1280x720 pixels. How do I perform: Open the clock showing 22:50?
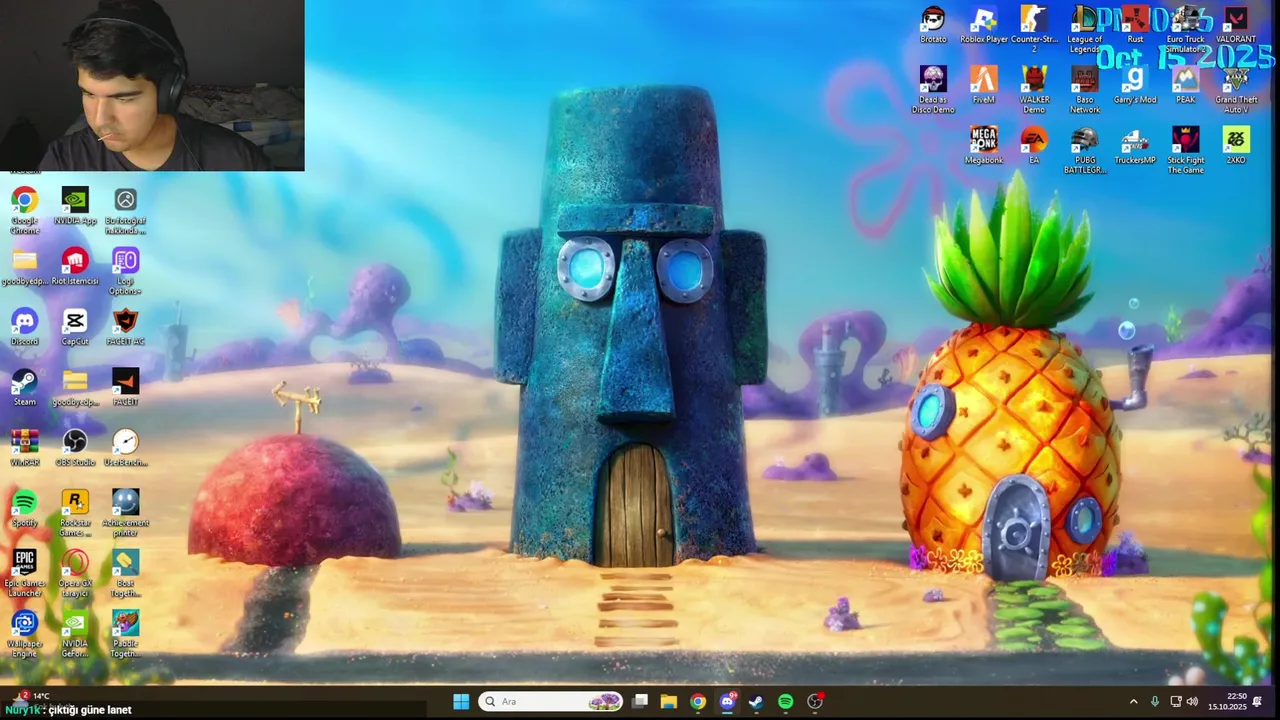pyautogui.click(x=1228, y=702)
